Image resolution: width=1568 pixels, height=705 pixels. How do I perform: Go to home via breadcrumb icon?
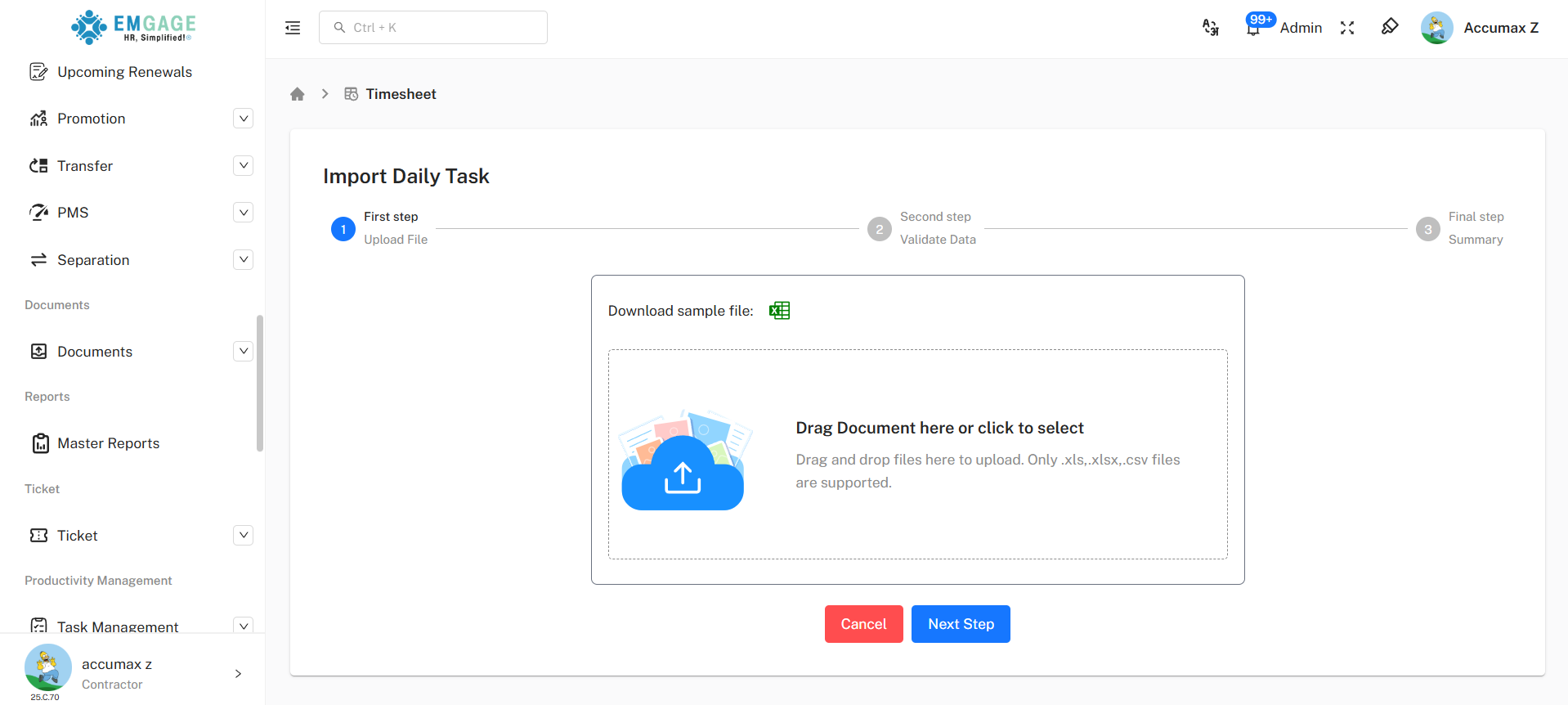298,94
